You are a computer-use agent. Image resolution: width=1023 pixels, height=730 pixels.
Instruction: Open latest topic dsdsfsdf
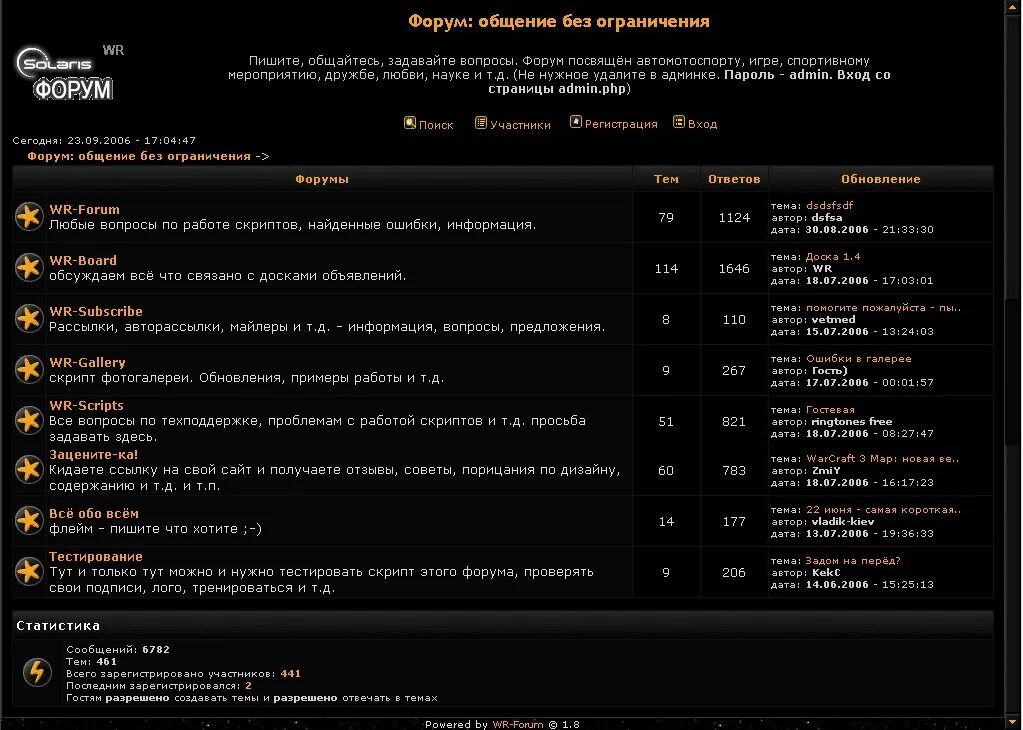tap(829, 205)
